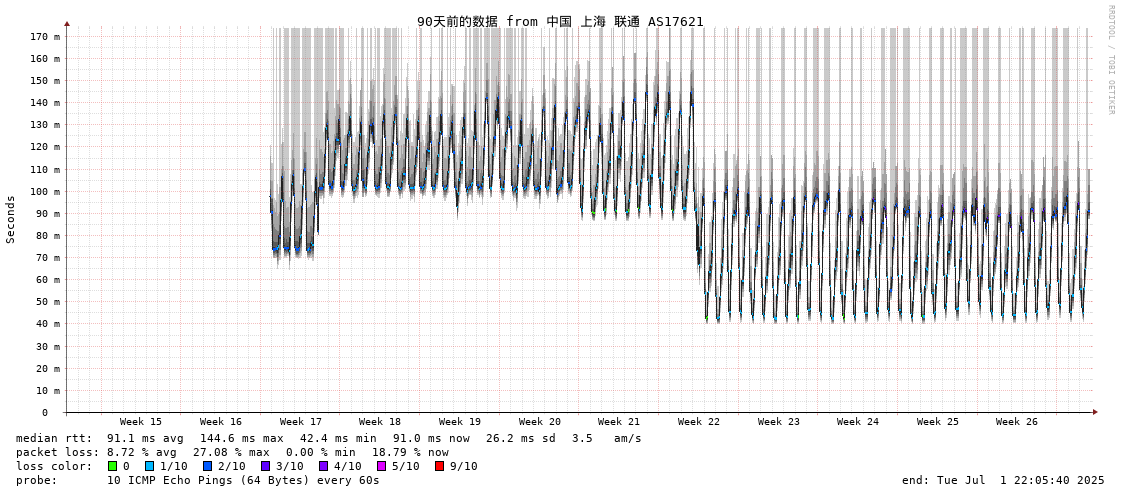Click the Week 15 axis label
Screen dimensions: 1121x494
[x=141, y=422]
